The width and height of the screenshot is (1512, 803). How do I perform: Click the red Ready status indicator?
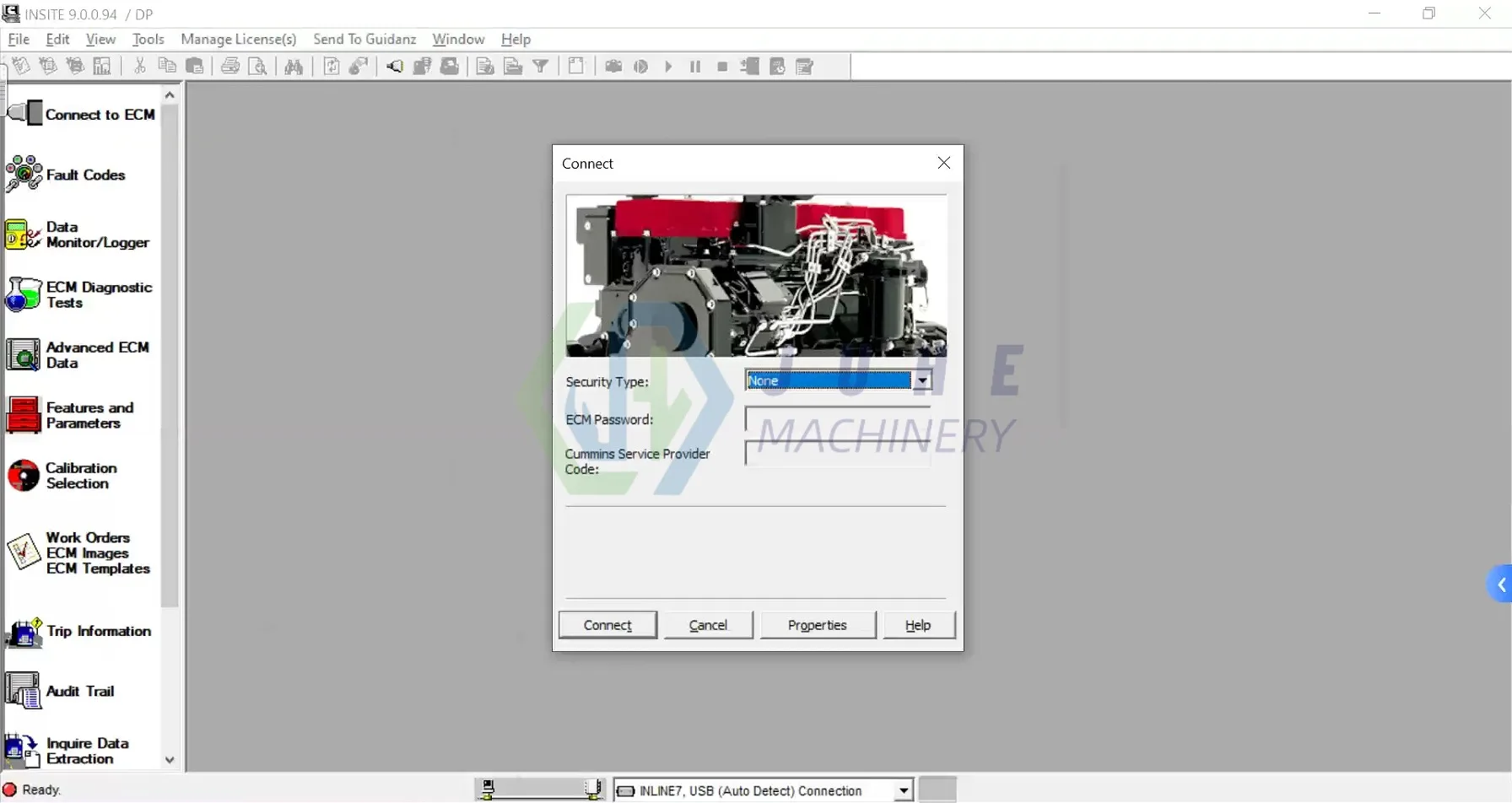10,790
